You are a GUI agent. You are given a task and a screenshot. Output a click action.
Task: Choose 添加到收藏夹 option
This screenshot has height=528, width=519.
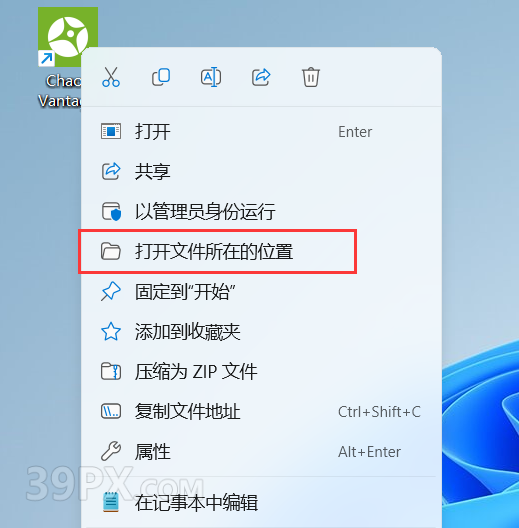coord(261,332)
